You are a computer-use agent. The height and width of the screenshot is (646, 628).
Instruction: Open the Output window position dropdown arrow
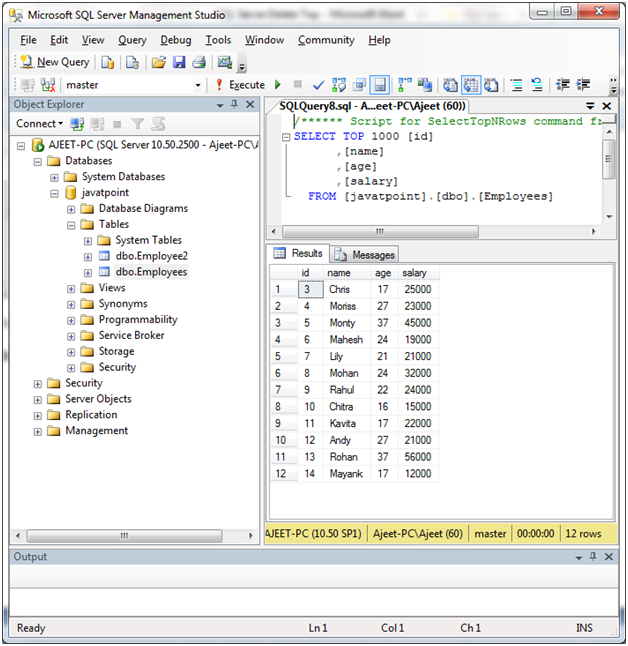(x=579, y=557)
